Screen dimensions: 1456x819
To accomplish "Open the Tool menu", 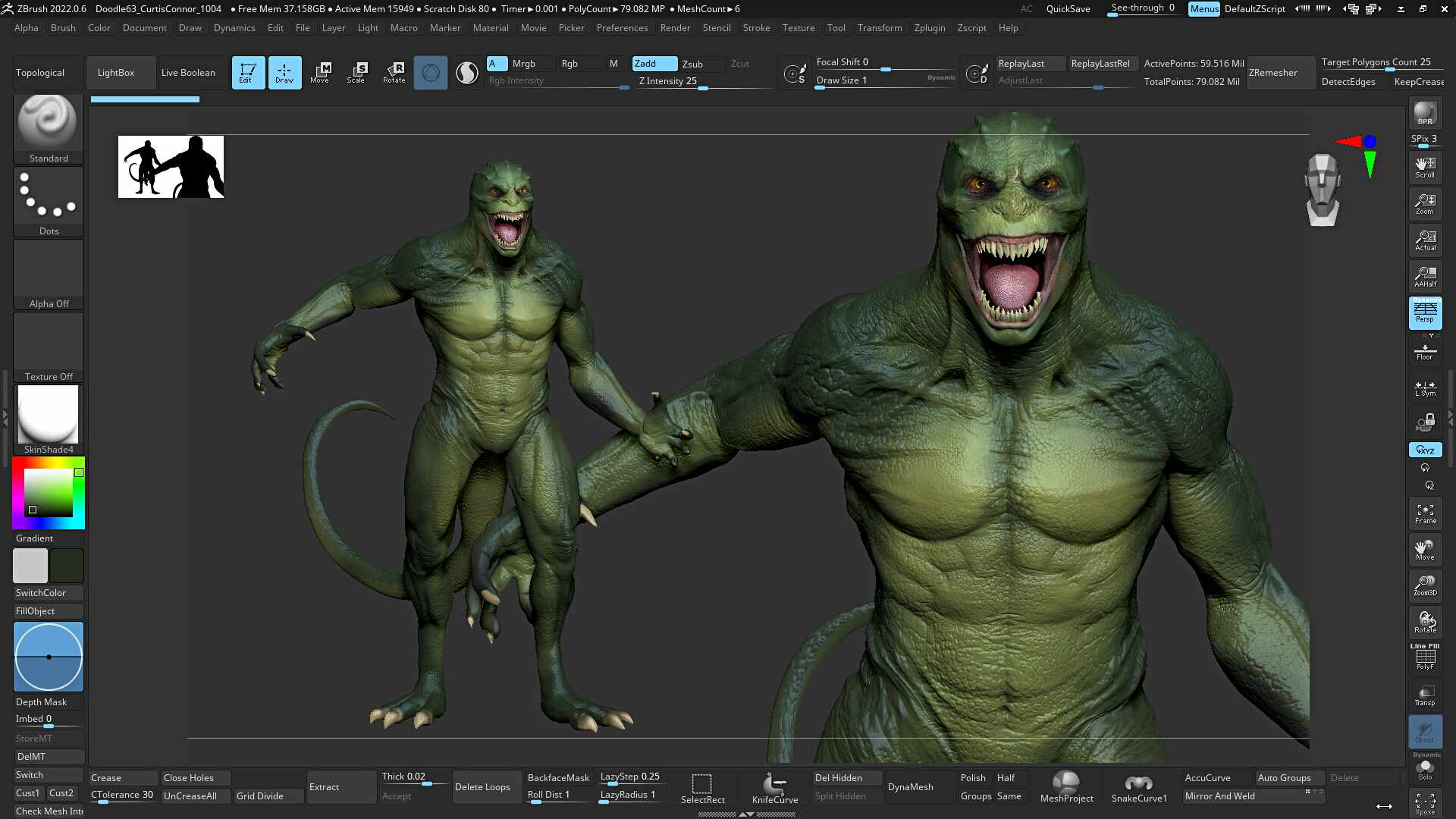I will [836, 28].
